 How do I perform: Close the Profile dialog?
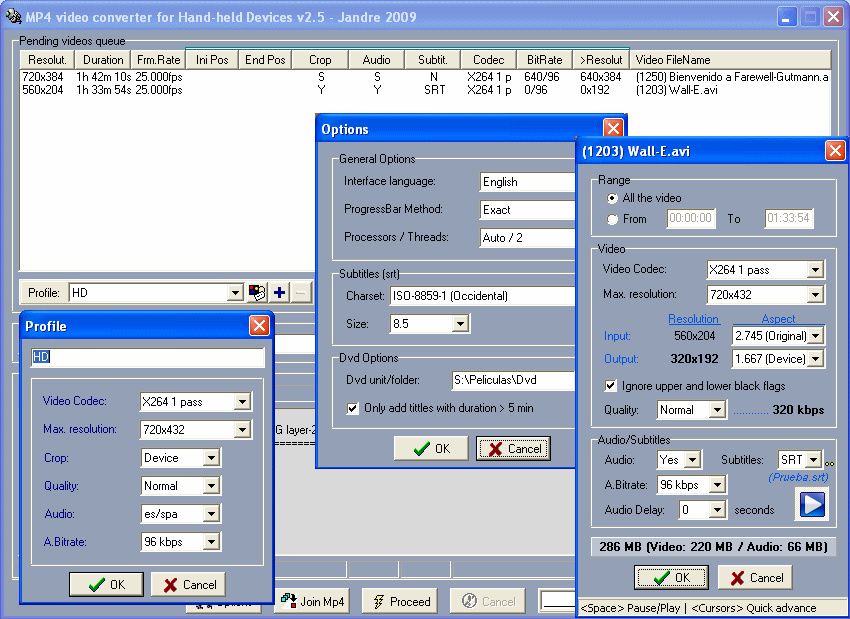click(259, 326)
